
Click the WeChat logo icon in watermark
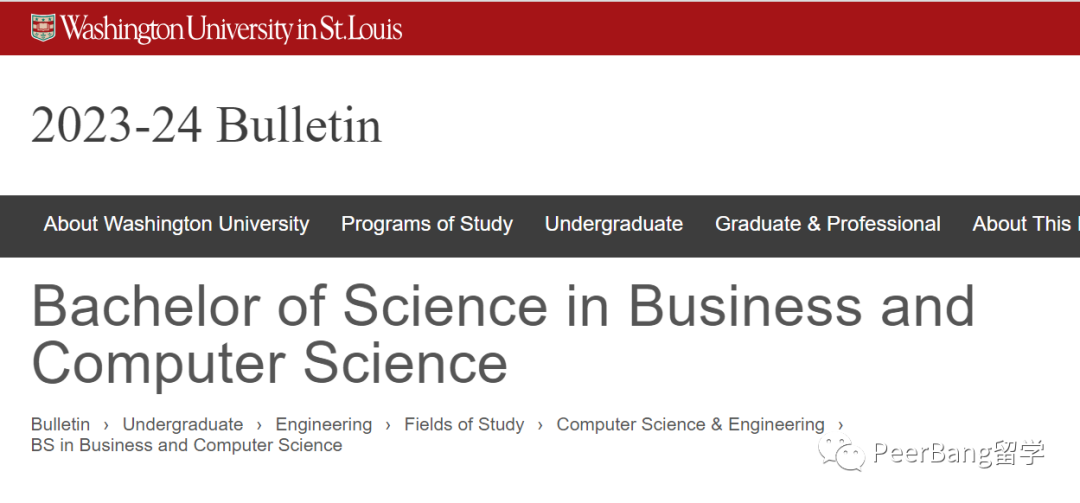[841, 453]
